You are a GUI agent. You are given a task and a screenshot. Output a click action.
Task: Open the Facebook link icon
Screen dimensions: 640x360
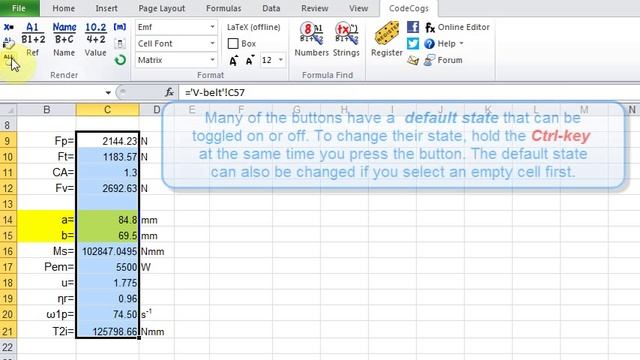tap(413, 27)
